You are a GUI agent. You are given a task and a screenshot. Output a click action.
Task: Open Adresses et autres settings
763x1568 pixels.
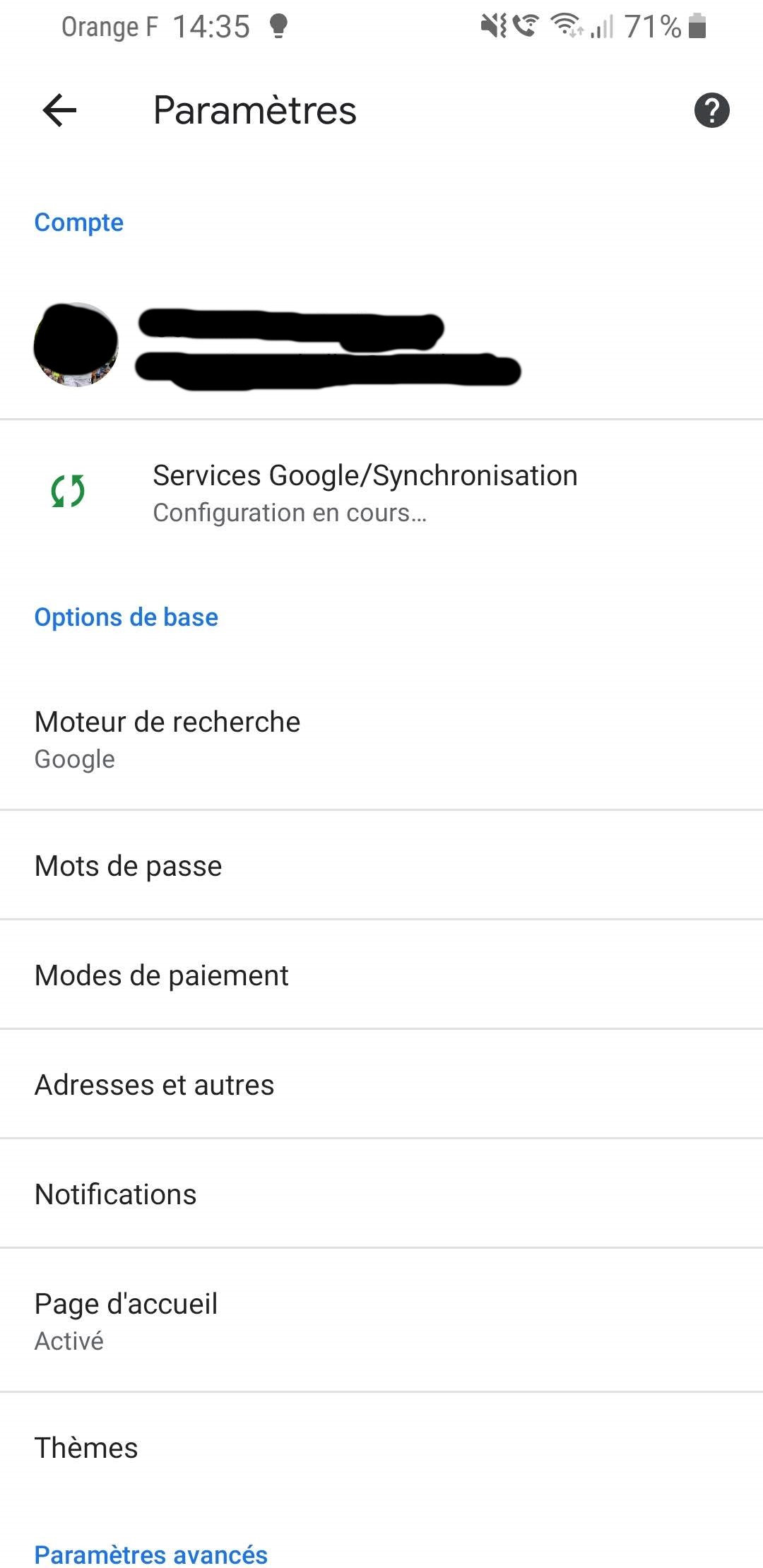[x=155, y=1085]
